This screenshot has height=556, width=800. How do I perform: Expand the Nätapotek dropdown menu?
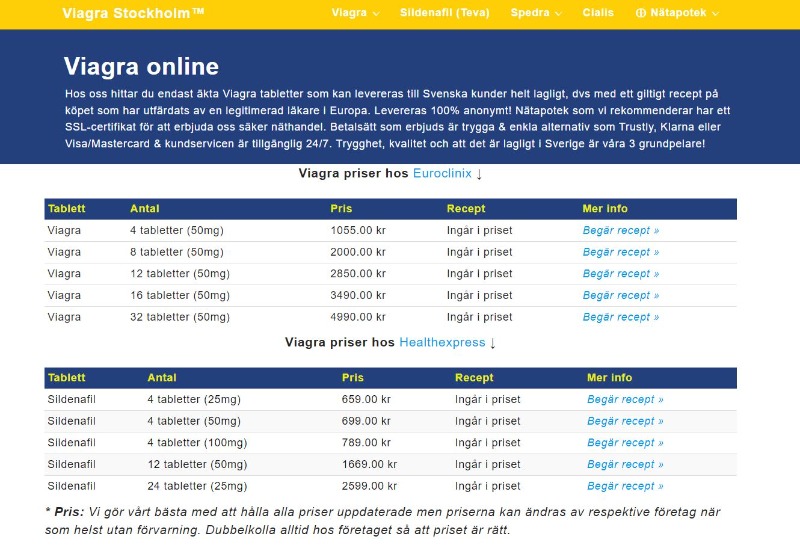[684, 13]
